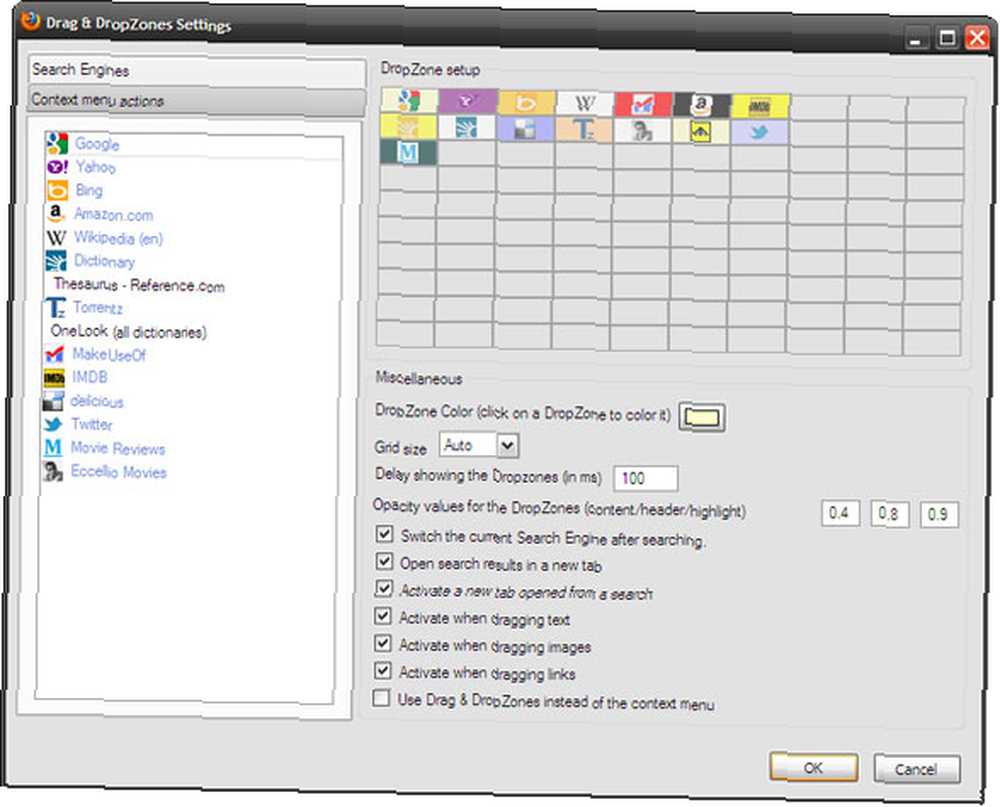
Task: Click the delay field showing 100
Action: [645, 478]
